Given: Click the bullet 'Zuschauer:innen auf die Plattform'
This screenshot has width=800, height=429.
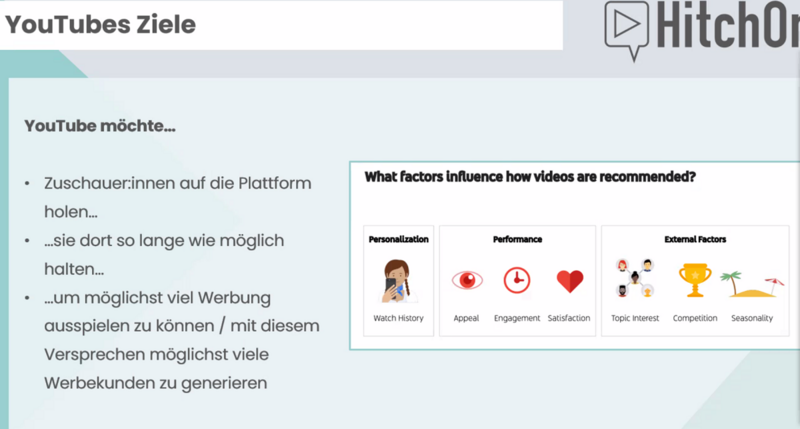Looking at the screenshot, I should (x=178, y=184).
